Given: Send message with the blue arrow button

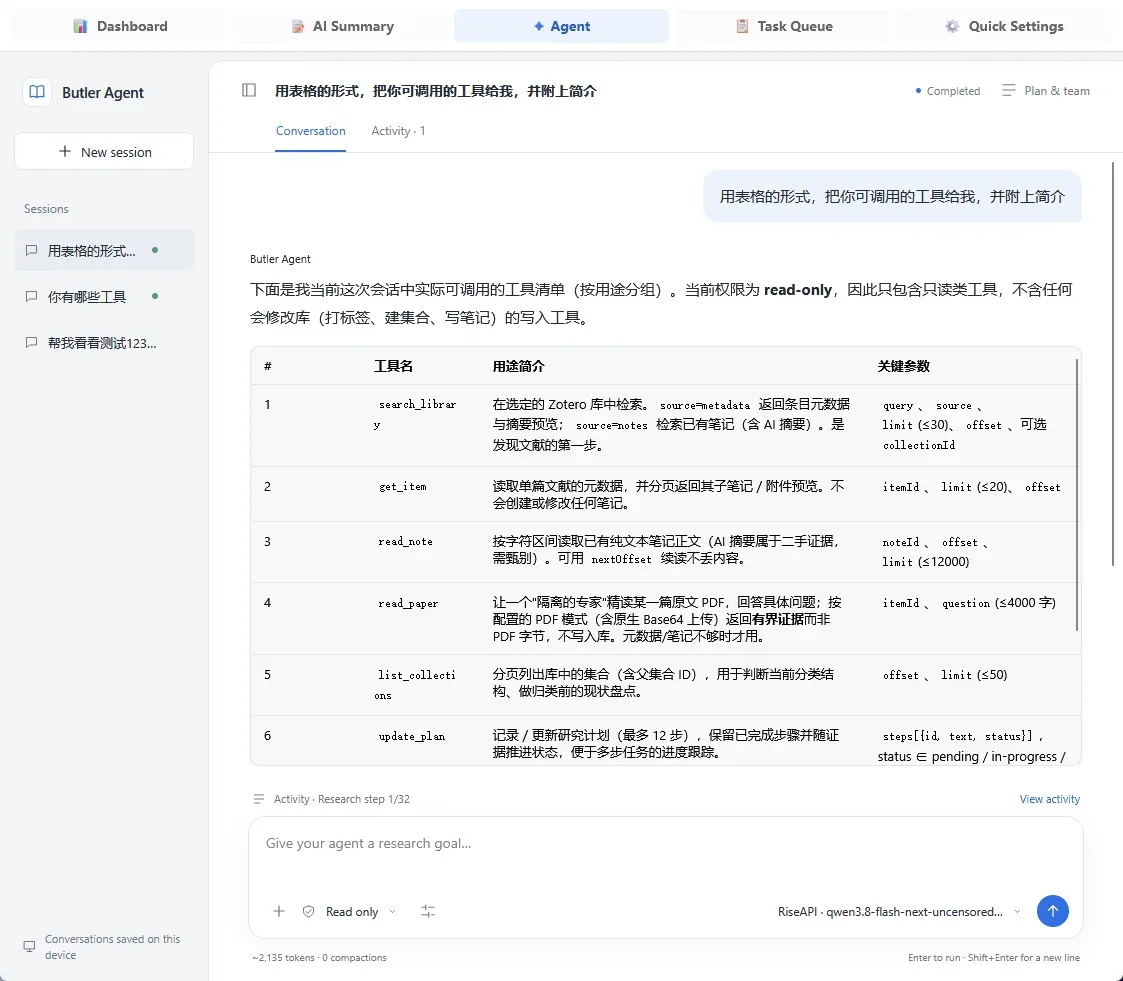Looking at the screenshot, I should coord(1052,911).
